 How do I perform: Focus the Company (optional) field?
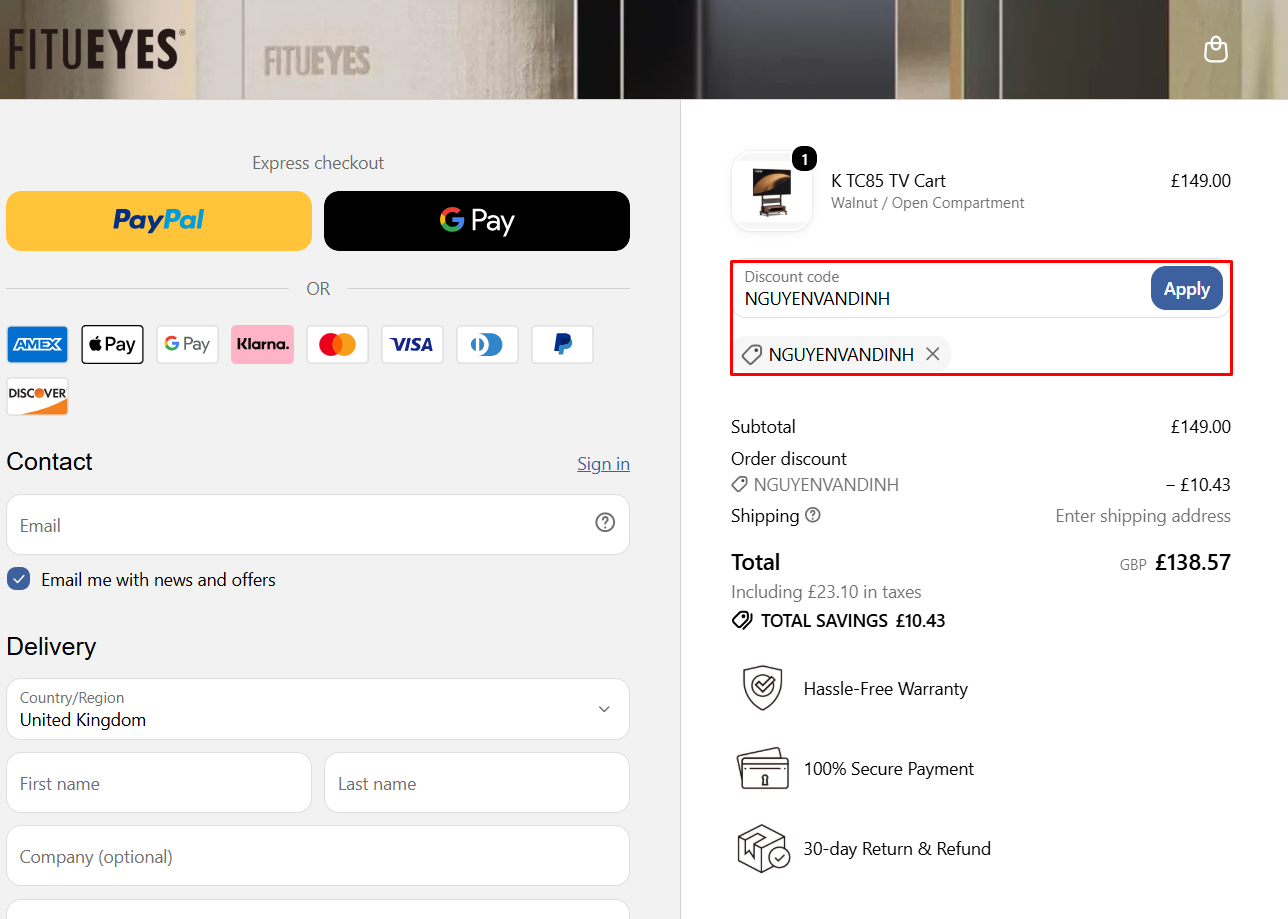point(318,856)
